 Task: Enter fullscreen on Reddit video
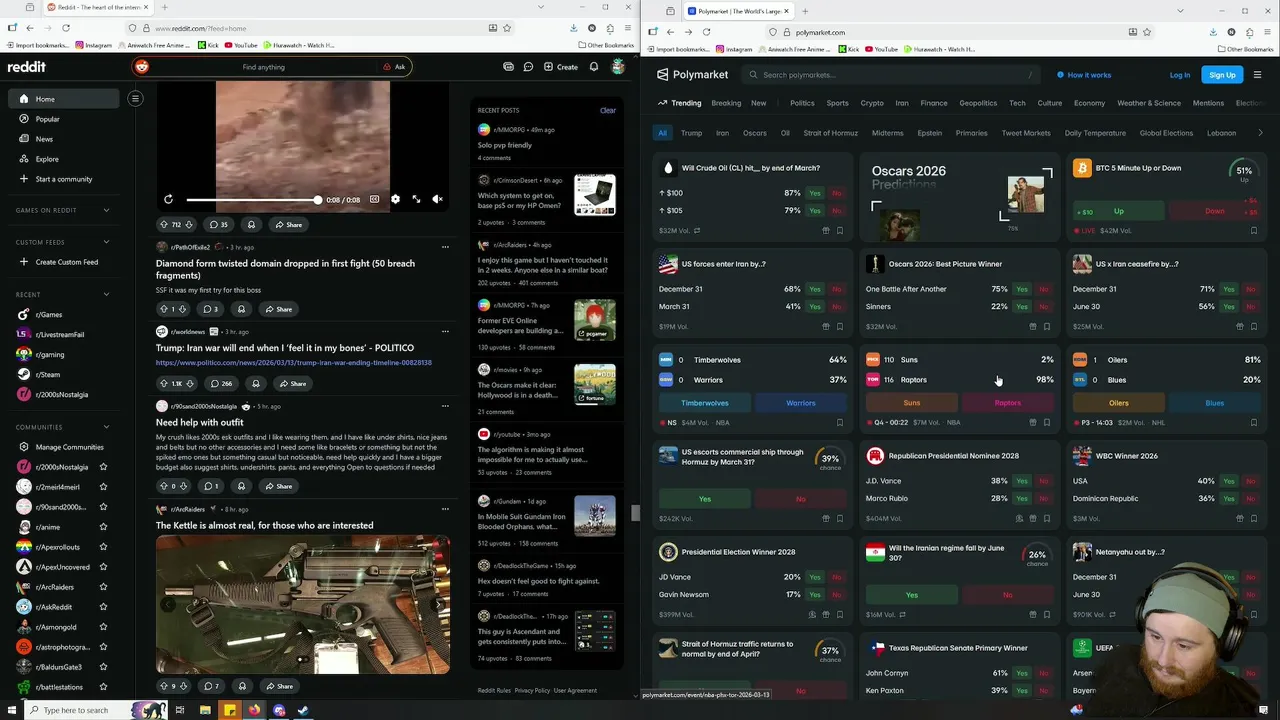tap(416, 200)
